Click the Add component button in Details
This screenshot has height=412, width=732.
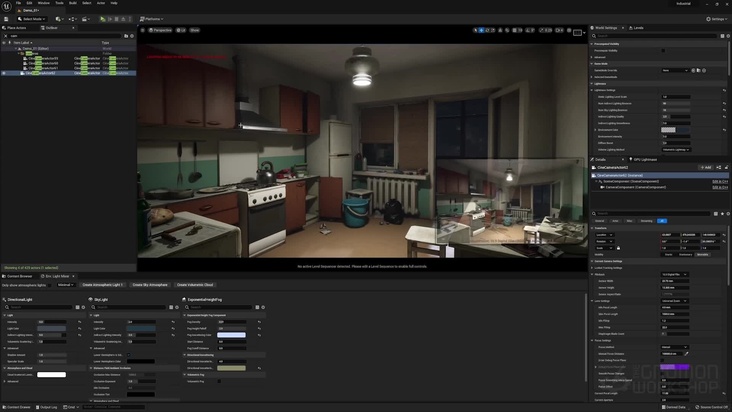[706, 167]
